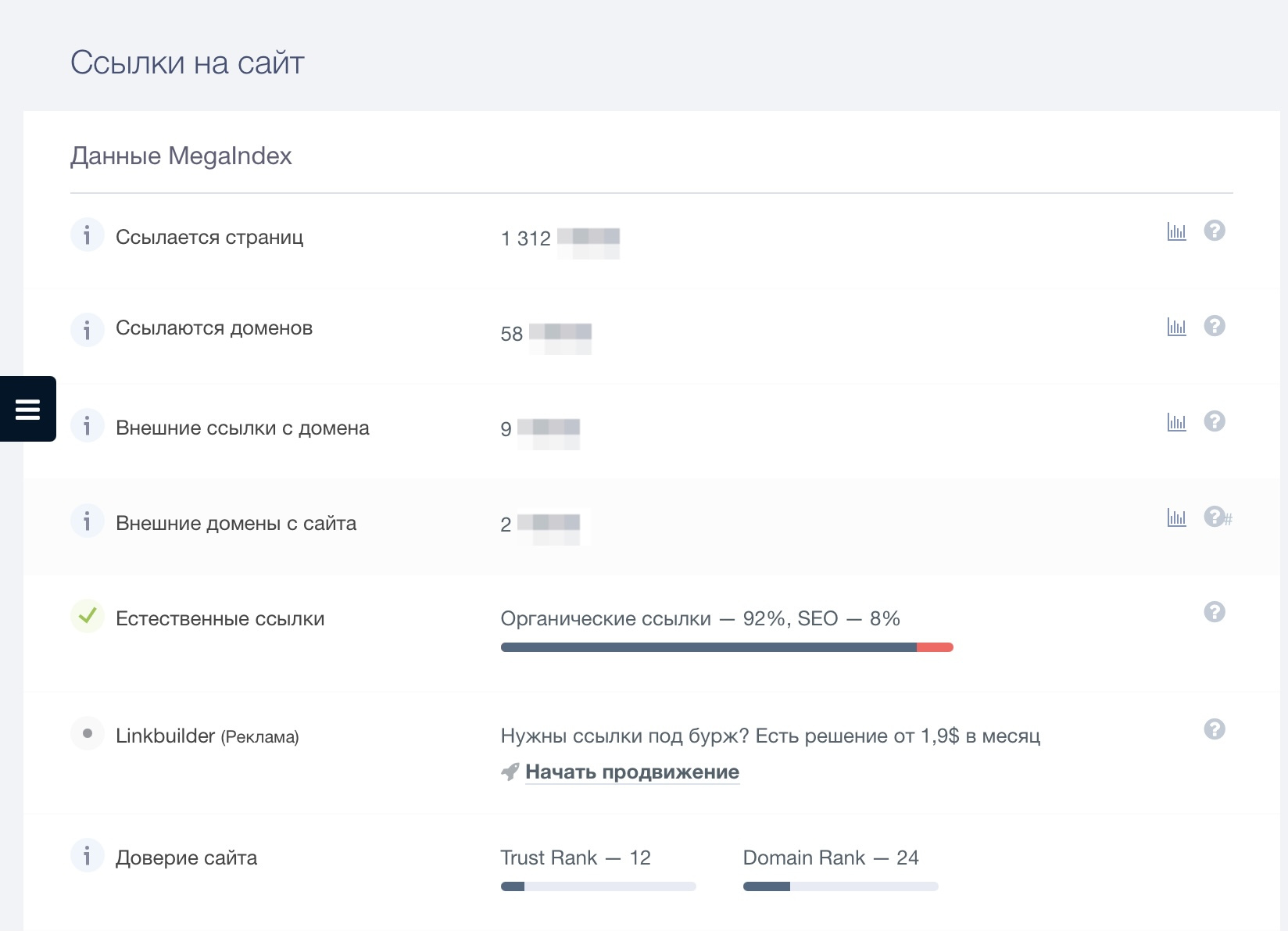Click the organic vs SEO links bar
The image size is (1288, 931).
[727, 647]
